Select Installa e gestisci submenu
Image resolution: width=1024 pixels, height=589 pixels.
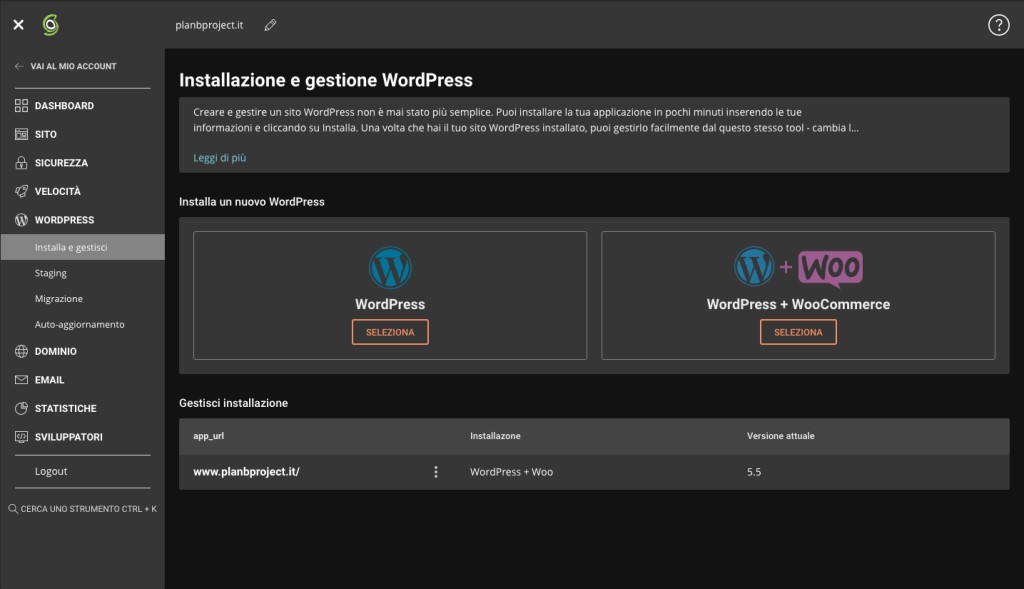pos(82,247)
